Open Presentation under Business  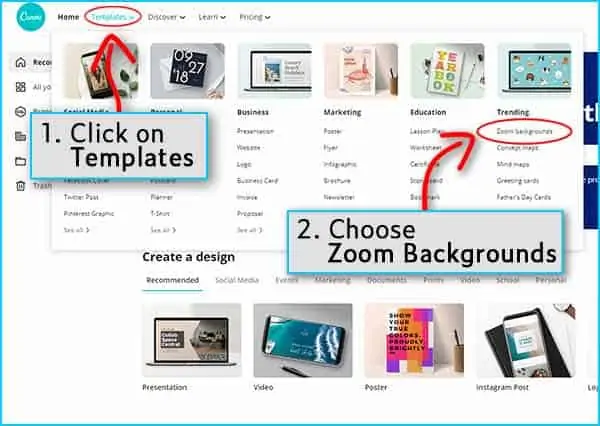coord(255,131)
